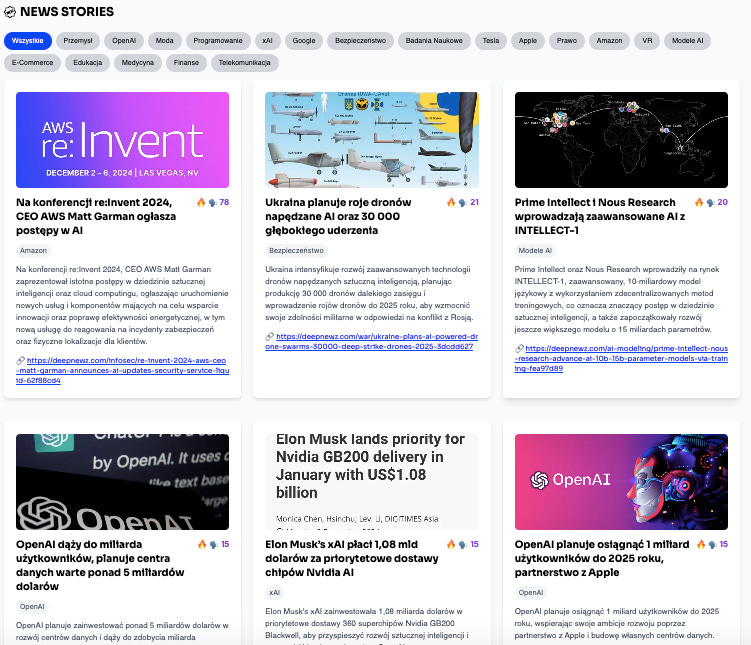Click Modele AI tag on Prime Intellect card
Screen dimensions: 751x645
point(535,250)
